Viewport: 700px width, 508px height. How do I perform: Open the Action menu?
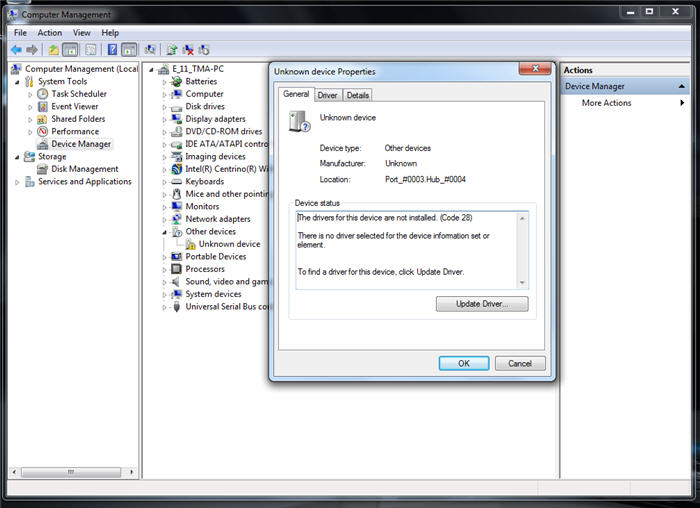50,33
